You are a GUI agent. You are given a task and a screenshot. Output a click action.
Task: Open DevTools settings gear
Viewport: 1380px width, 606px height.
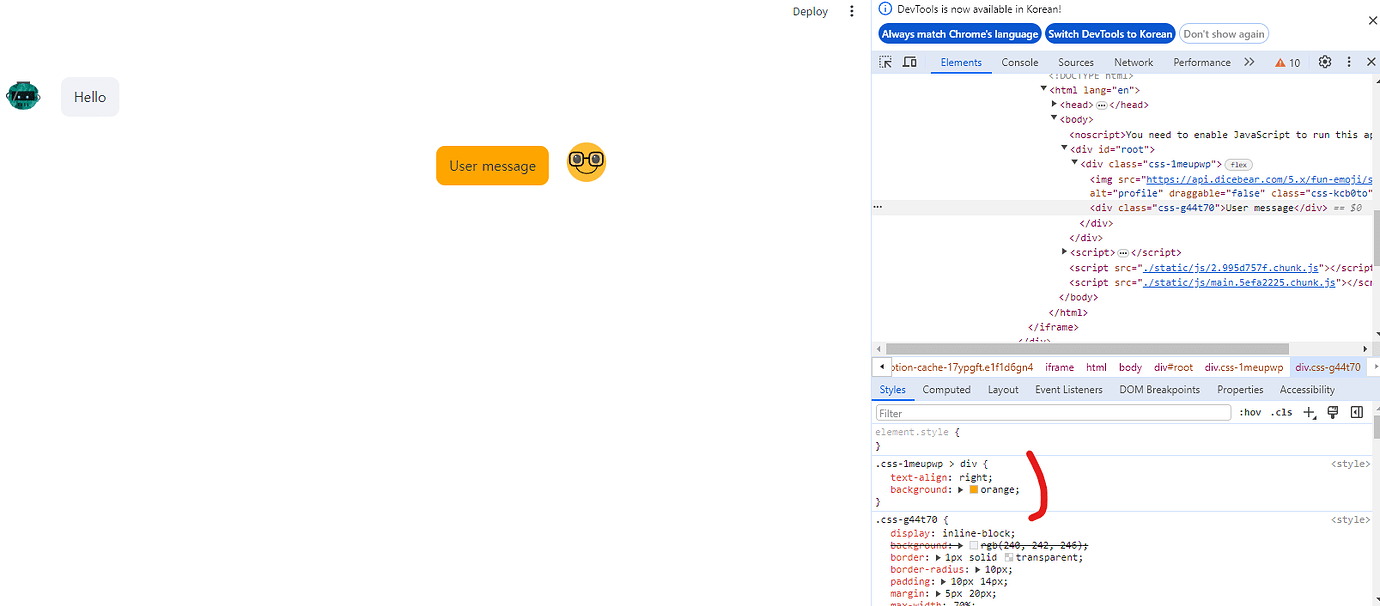pos(1325,61)
